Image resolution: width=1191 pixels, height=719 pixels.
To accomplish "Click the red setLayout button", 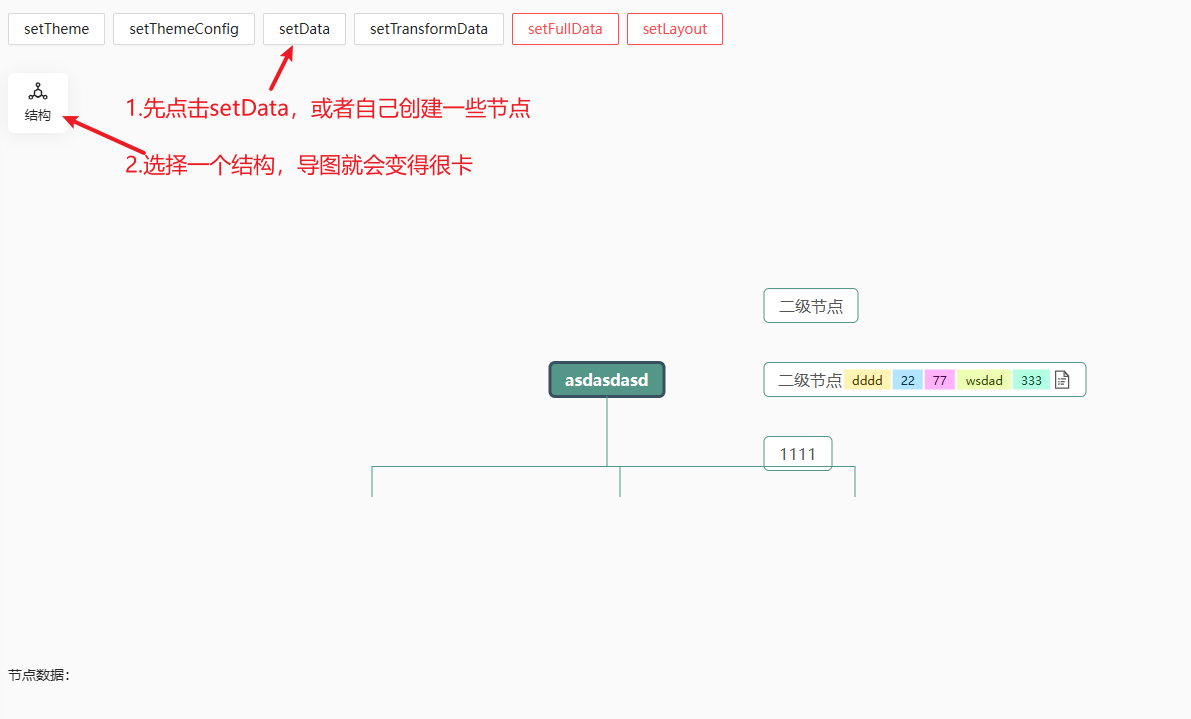I will point(675,29).
